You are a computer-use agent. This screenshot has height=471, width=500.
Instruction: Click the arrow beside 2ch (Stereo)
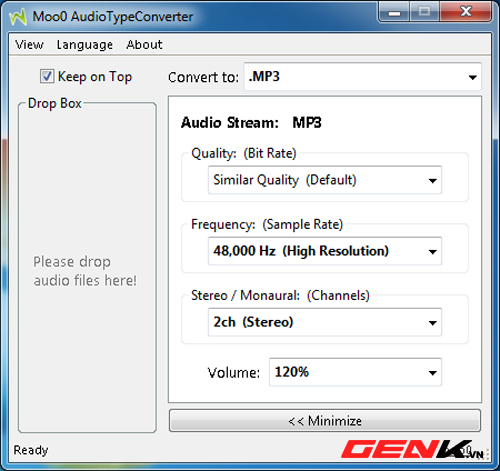coord(432,323)
